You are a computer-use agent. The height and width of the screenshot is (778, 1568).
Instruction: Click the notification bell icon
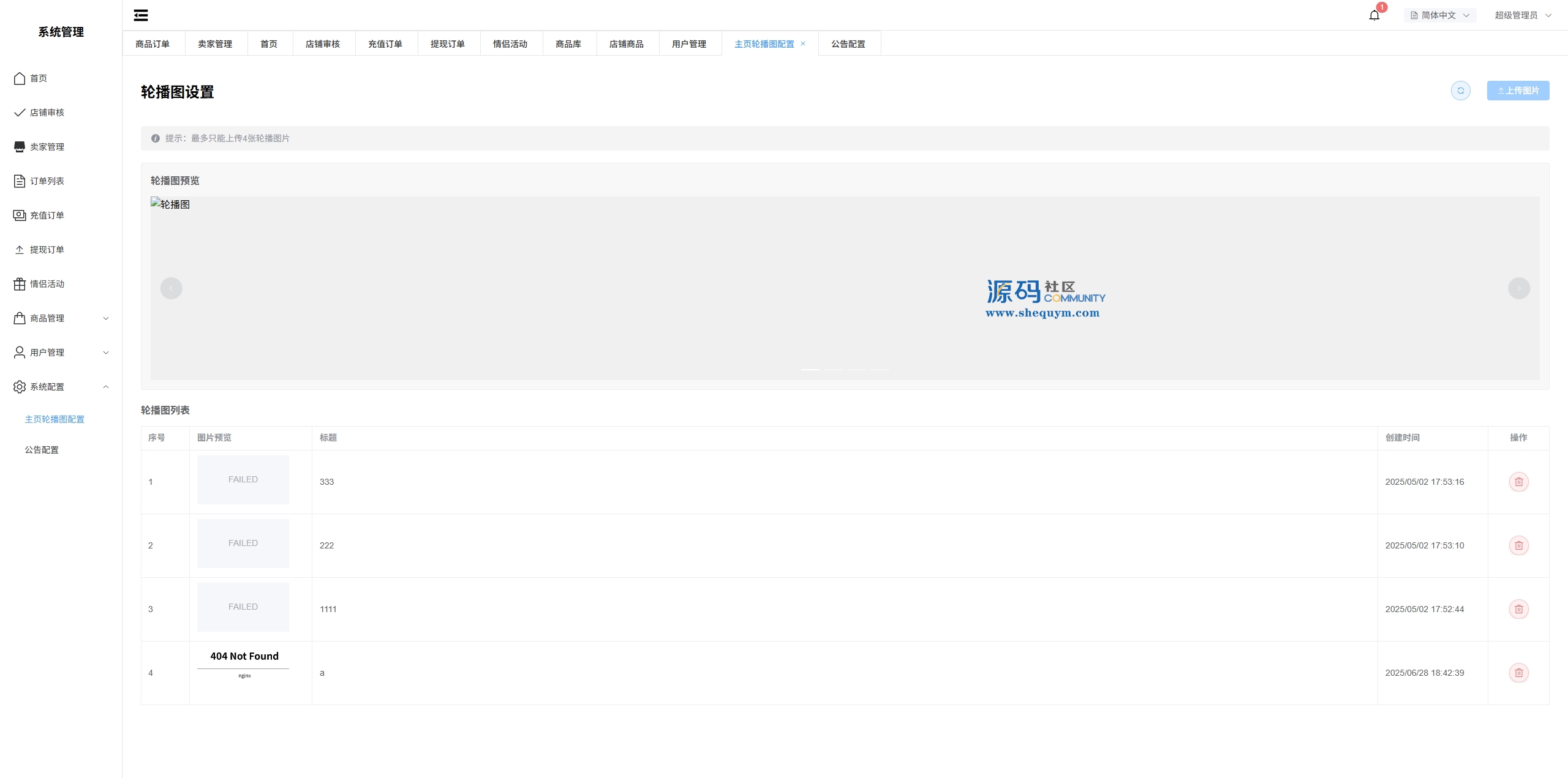pos(1374,15)
